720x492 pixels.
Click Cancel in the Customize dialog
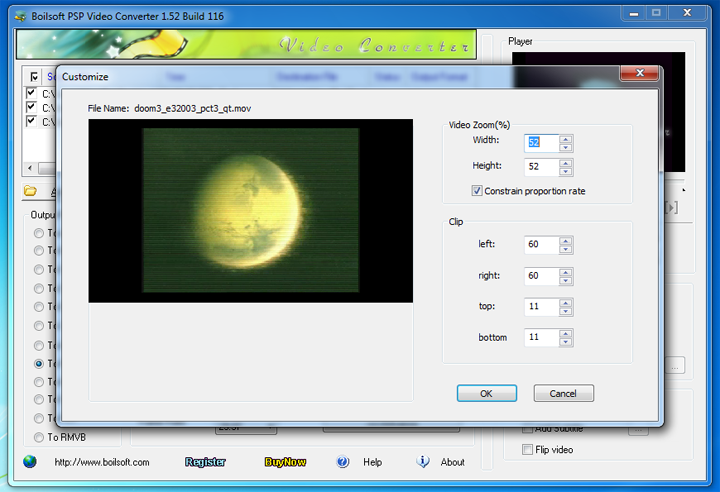(x=563, y=393)
